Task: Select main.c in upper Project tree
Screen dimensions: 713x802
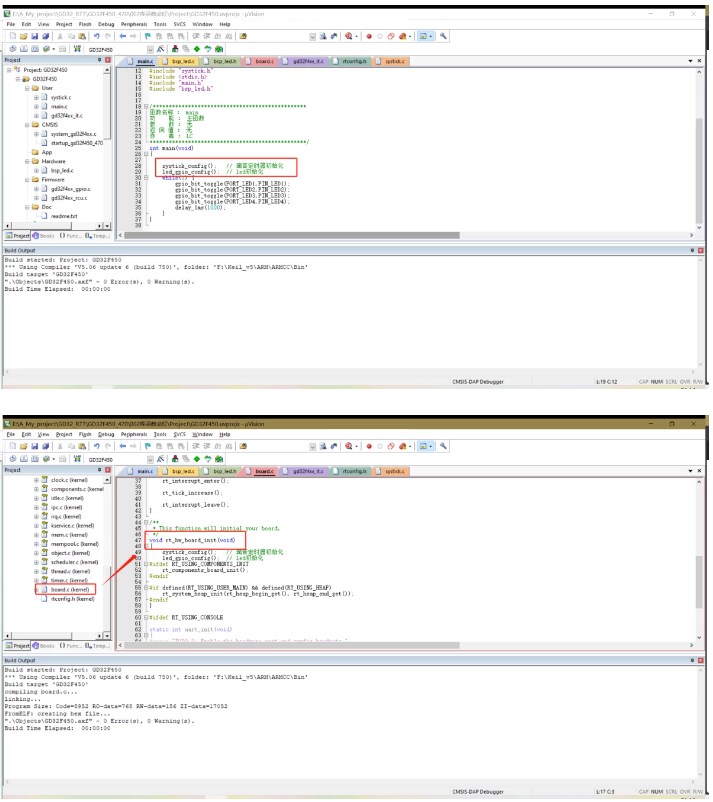Action: (59, 106)
